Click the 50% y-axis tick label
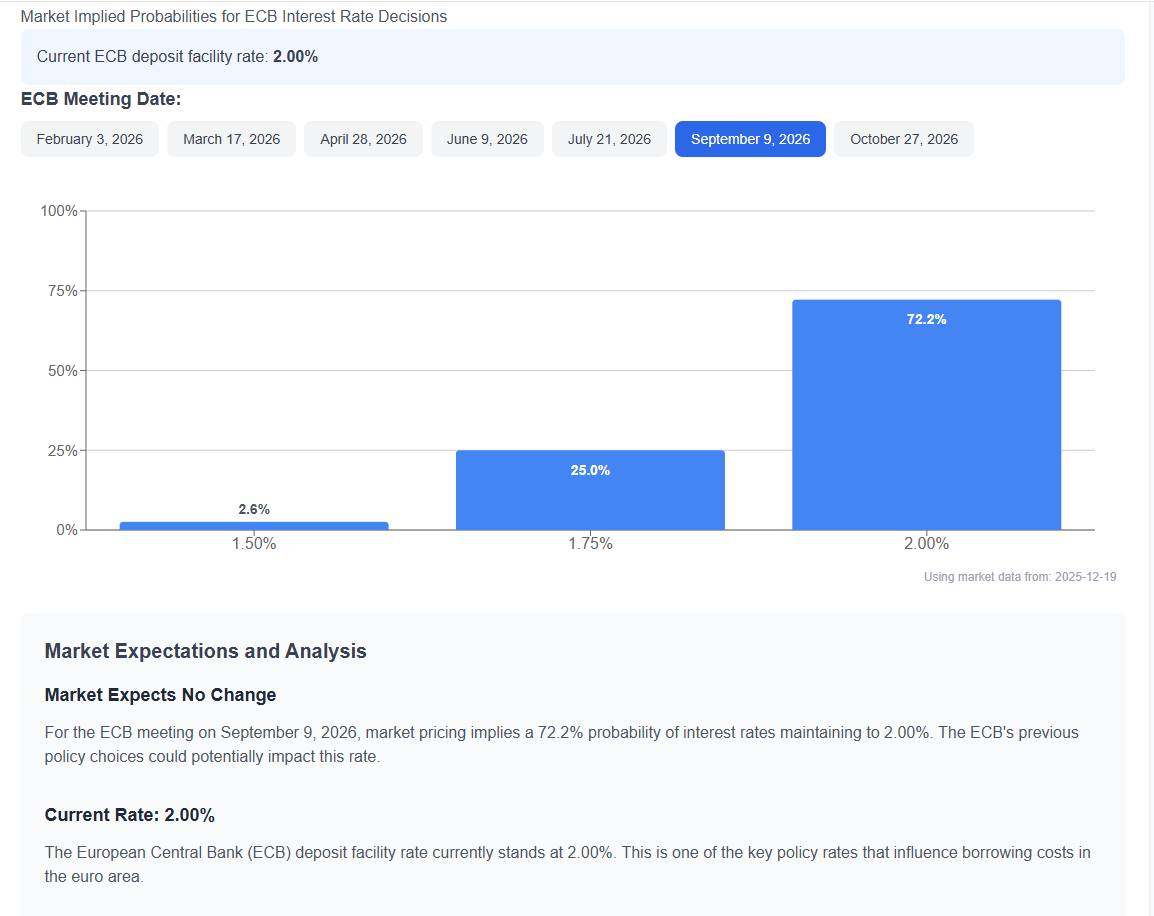 pyautogui.click(x=62, y=371)
